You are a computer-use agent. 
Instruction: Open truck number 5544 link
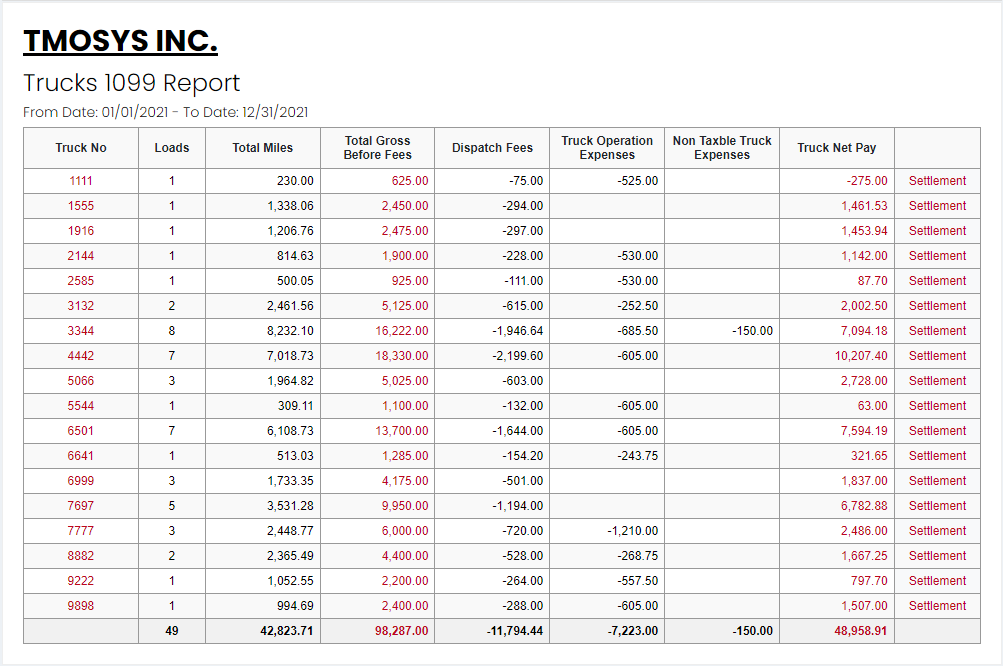tap(81, 406)
